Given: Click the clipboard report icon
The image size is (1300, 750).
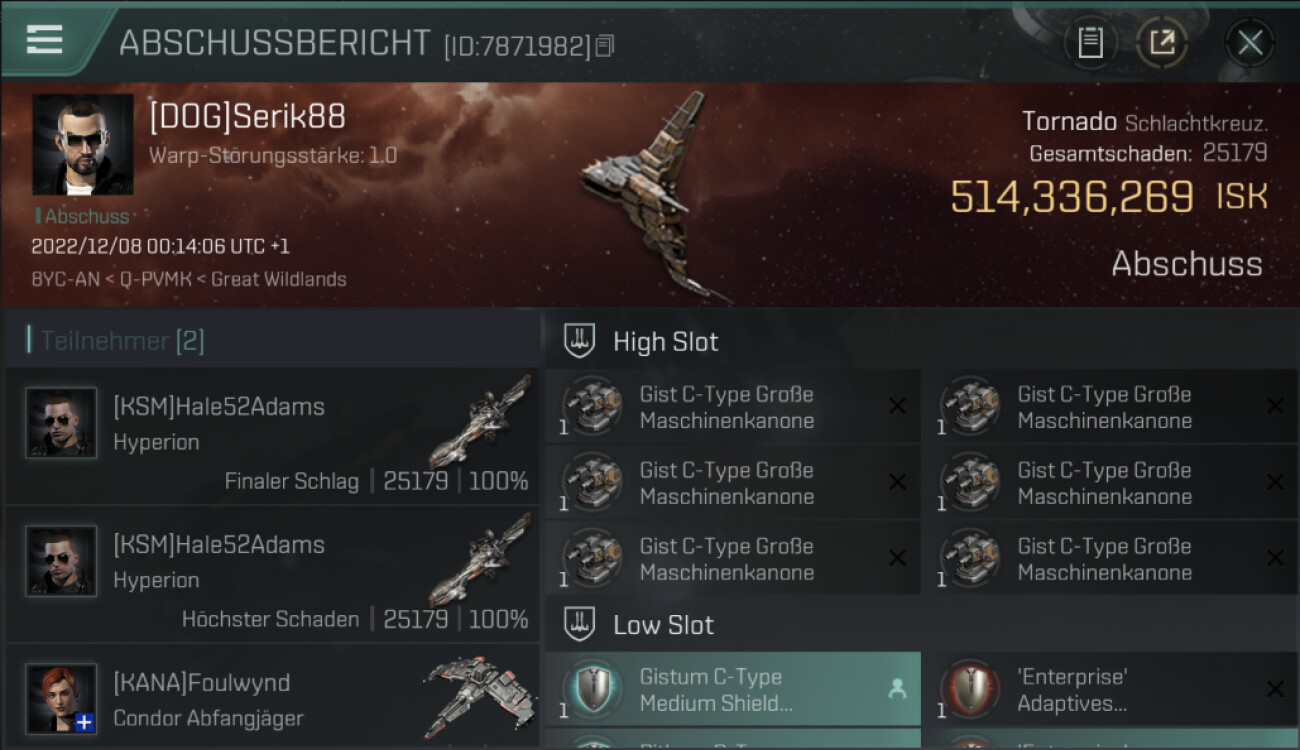Looking at the screenshot, I should 1090,43.
